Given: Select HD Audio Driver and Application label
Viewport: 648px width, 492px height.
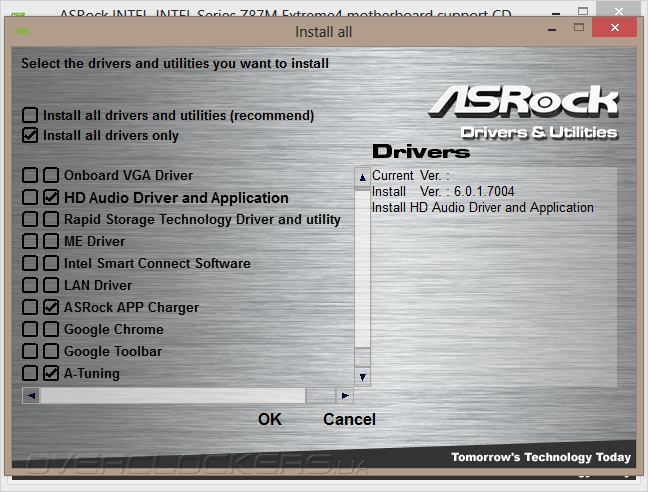Looking at the screenshot, I should [x=176, y=197].
